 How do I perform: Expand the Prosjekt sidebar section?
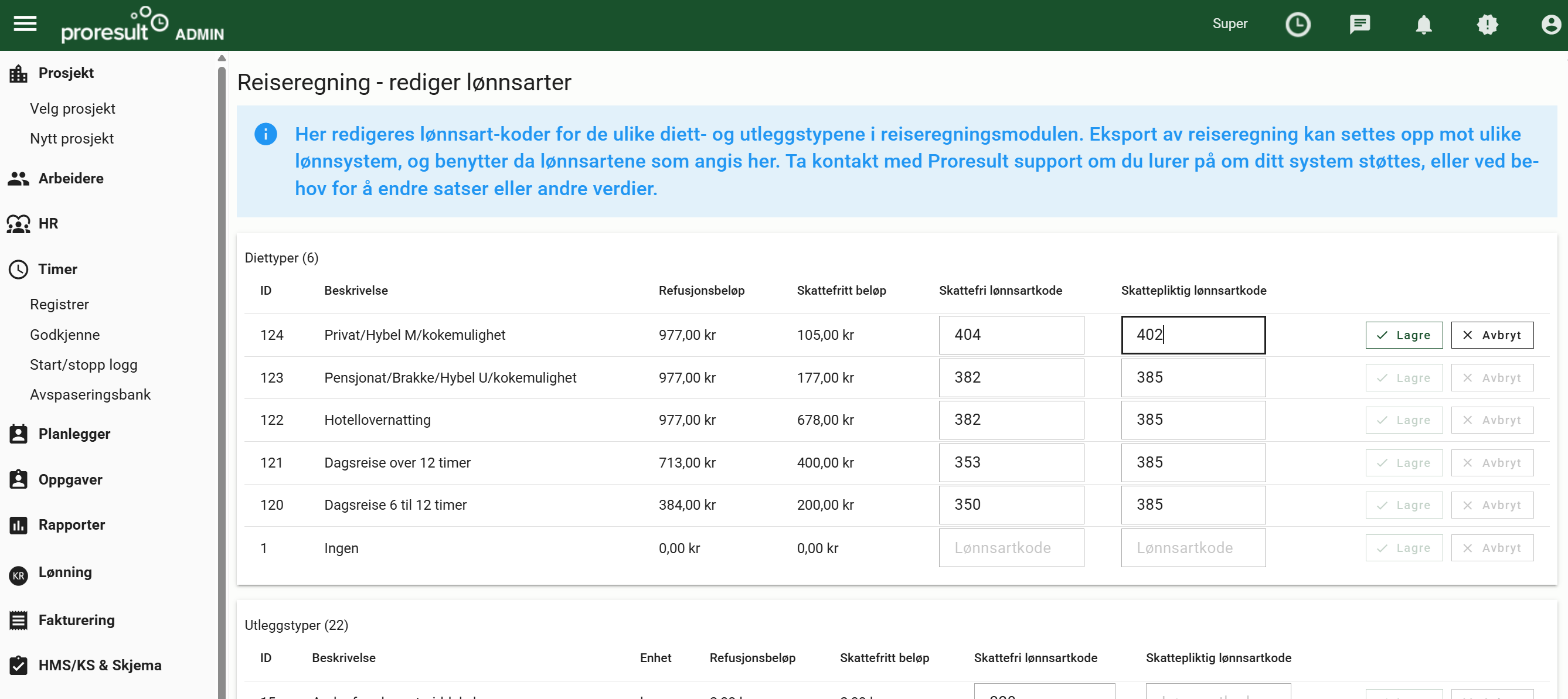(x=66, y=73)
